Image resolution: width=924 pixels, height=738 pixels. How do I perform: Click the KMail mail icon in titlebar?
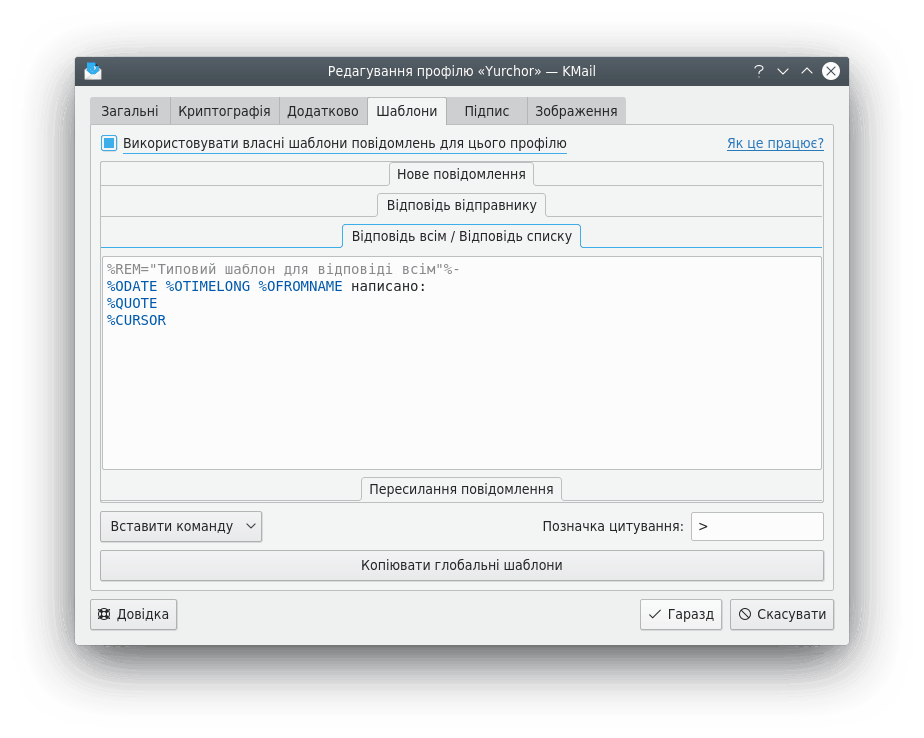(x=92, y=70)
